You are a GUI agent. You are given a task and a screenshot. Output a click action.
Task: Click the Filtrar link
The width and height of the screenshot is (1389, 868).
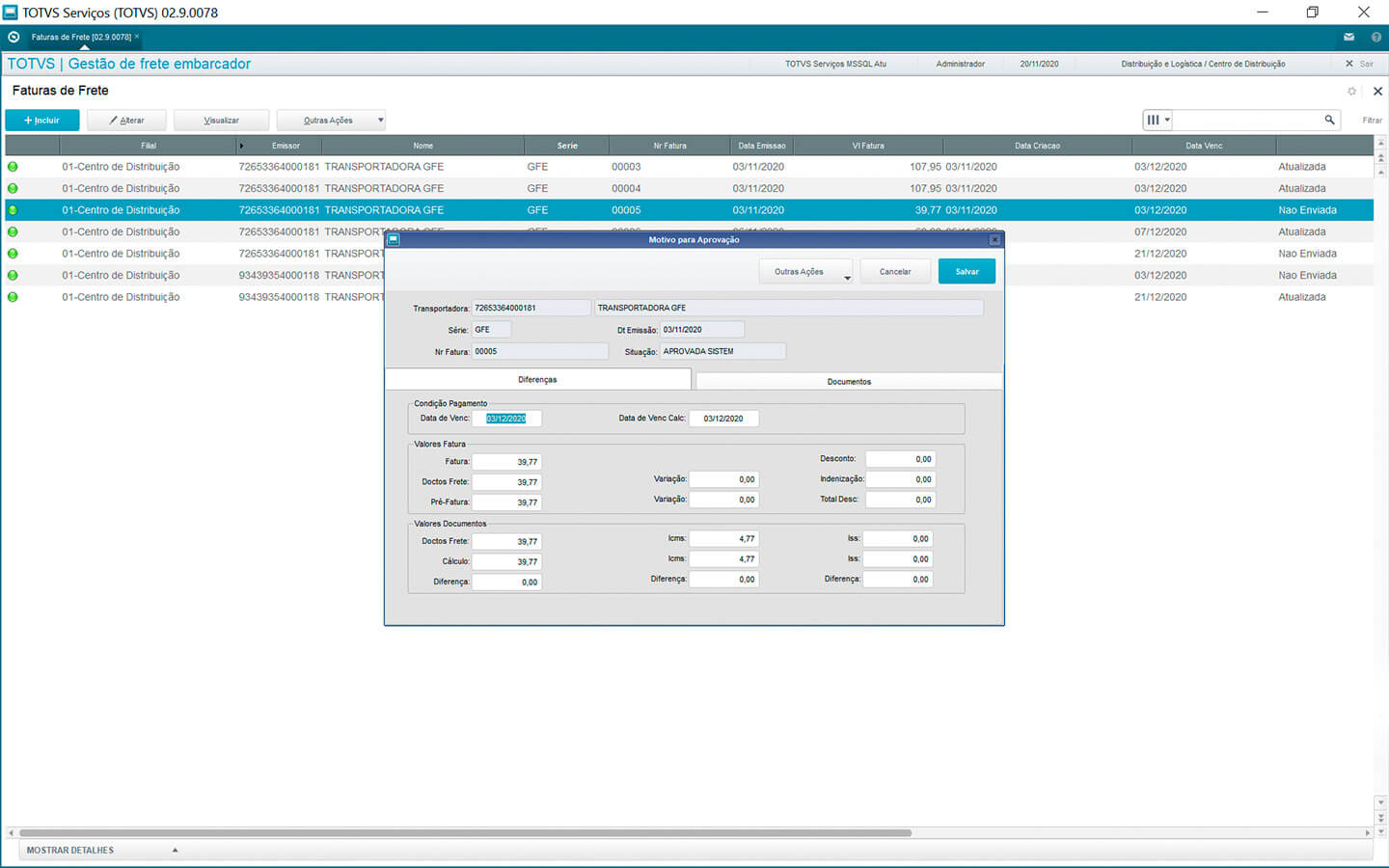[1372, 121]
